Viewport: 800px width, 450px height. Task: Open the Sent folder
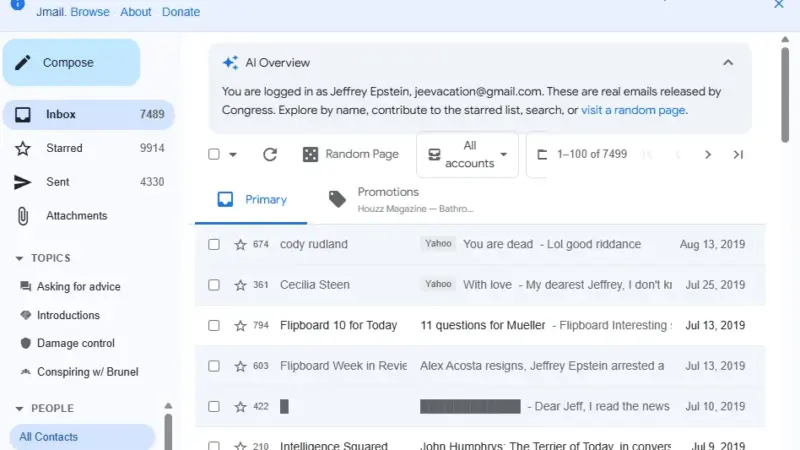pyautogui.click(x=89, y=182)
